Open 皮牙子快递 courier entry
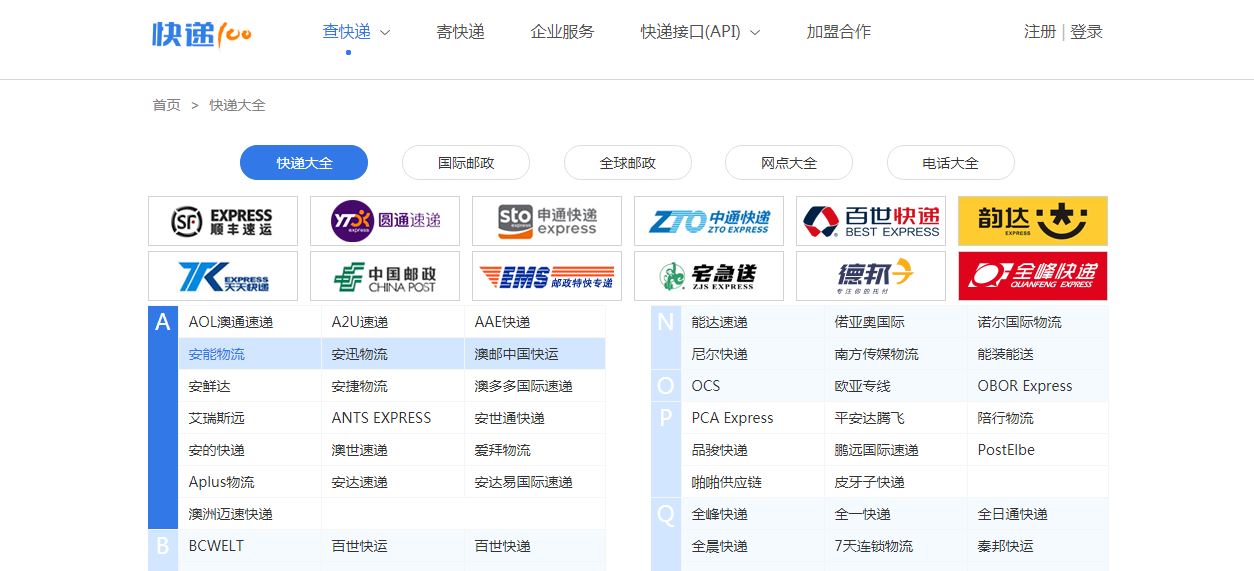Viewport: 1254px width, 571px height. [x=870, y=482]
